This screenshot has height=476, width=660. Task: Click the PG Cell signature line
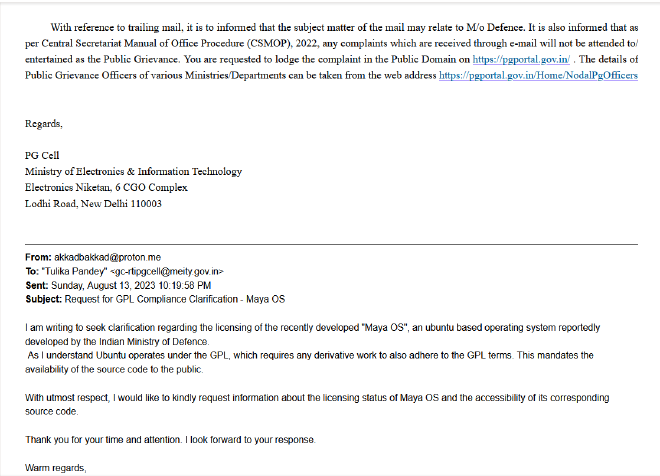coord(42,156)
